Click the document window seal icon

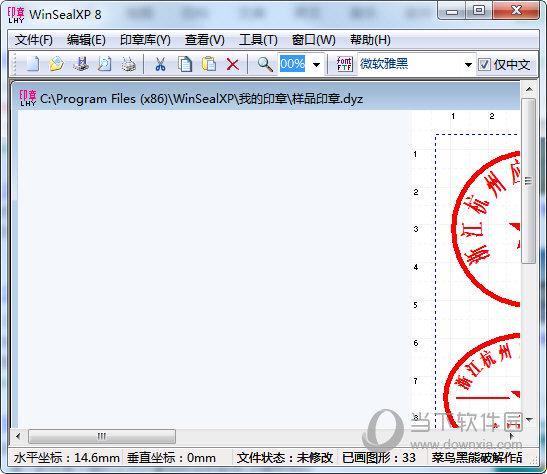pyautogui.click(x=28, y=98)
